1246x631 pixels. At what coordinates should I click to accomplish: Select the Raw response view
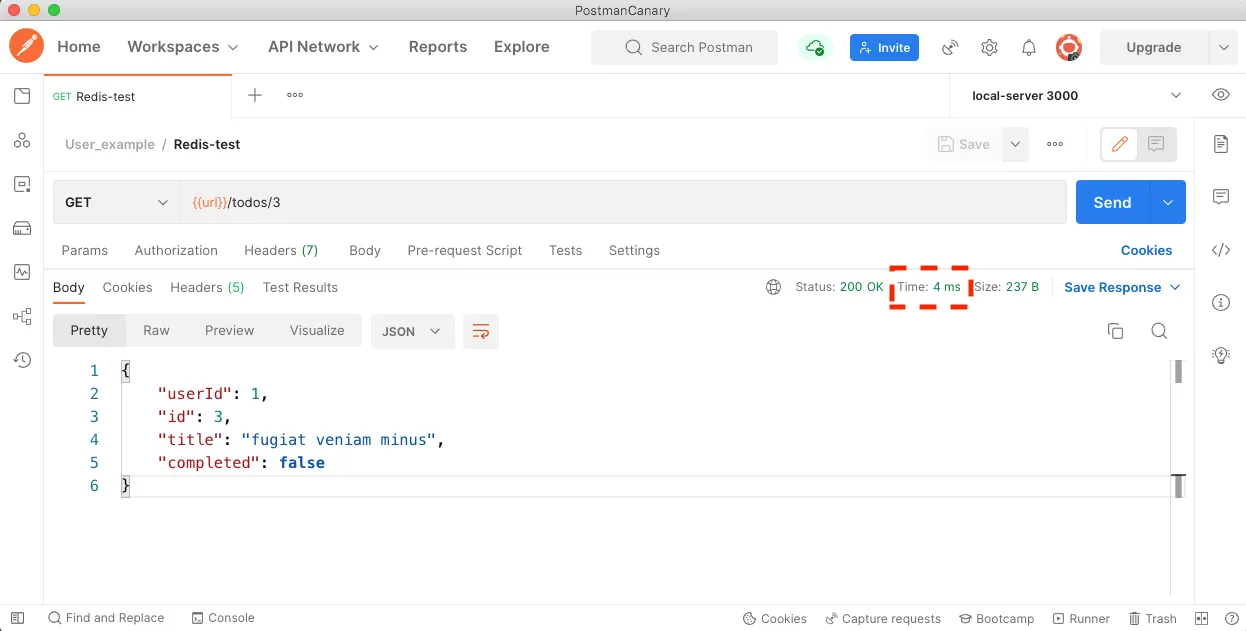[x=156, y=330]
